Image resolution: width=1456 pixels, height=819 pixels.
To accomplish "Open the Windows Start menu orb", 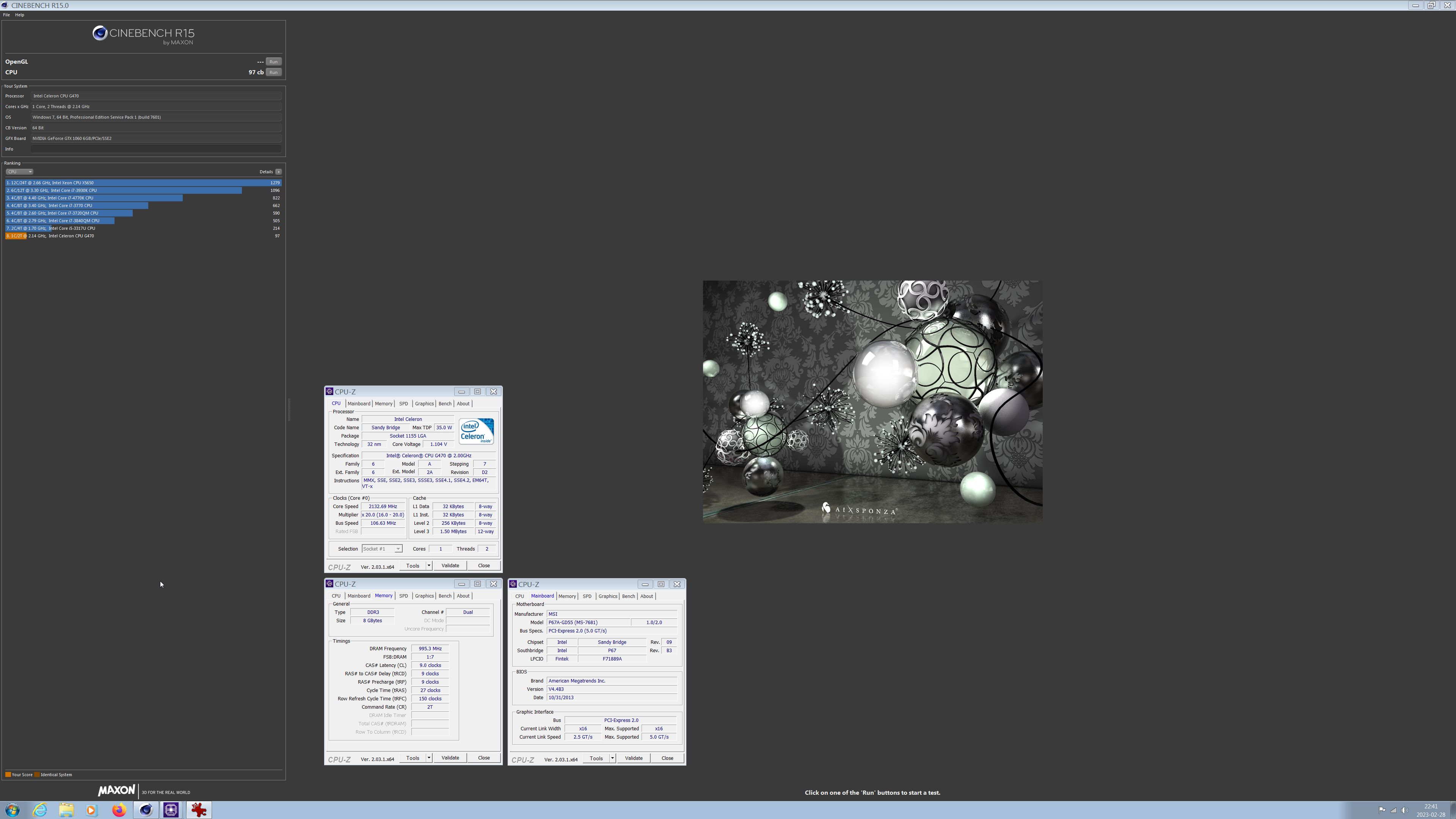I will [x=13, y=810].
